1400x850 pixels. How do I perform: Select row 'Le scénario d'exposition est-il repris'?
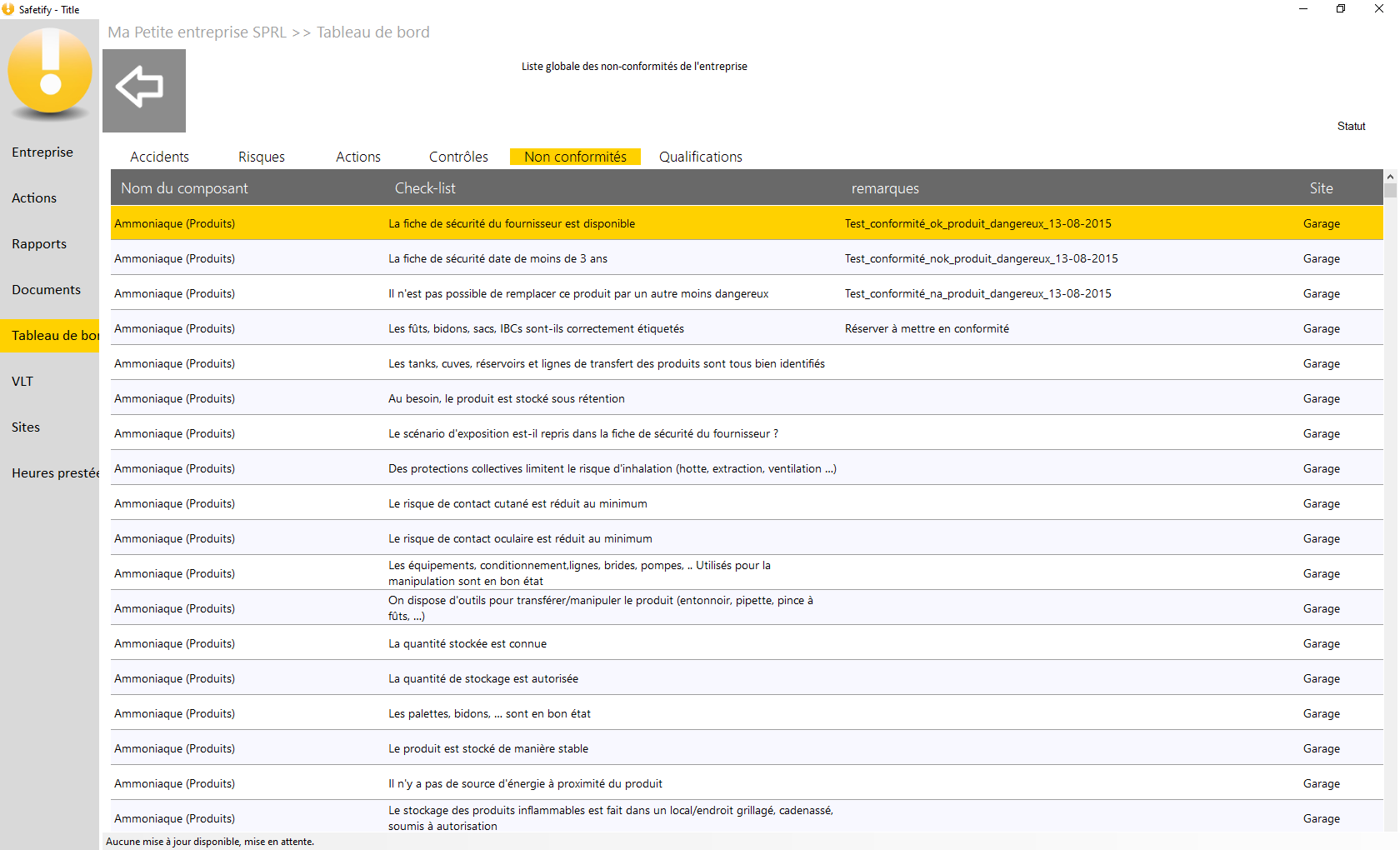tap(747, 433)
